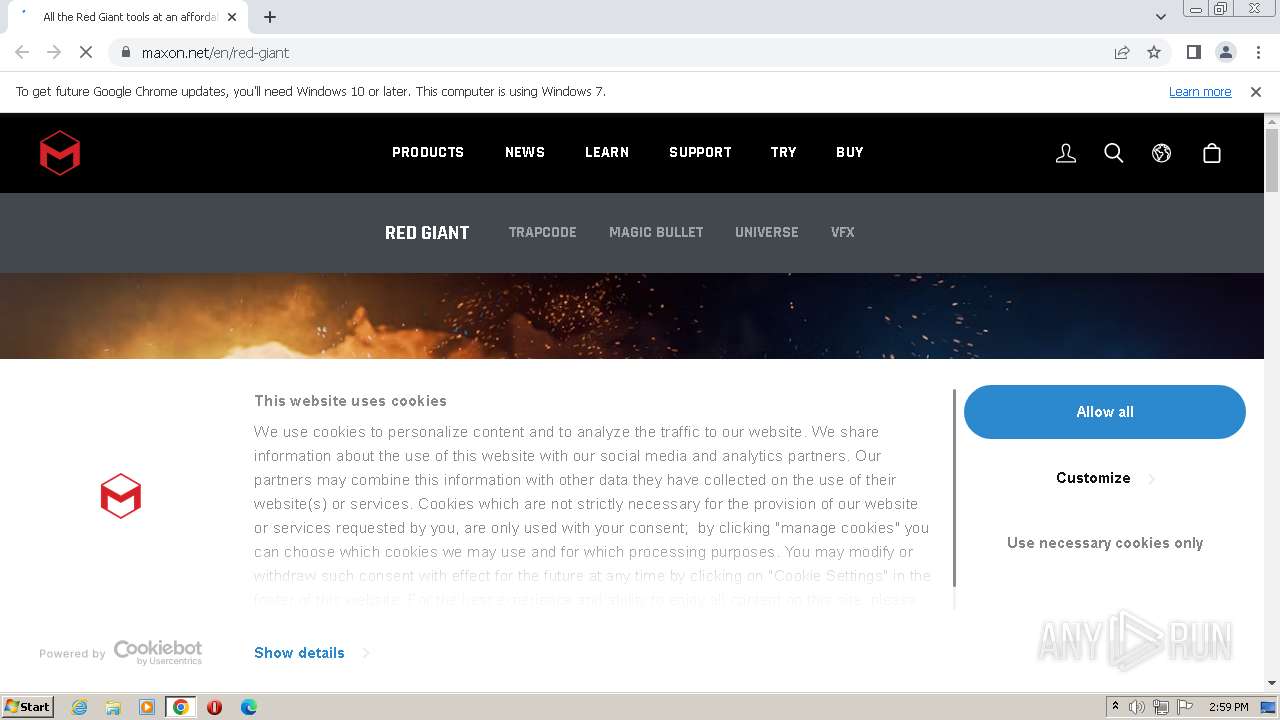
Task: Go to UNIVERSE sub-navigation
Action: 767,233
